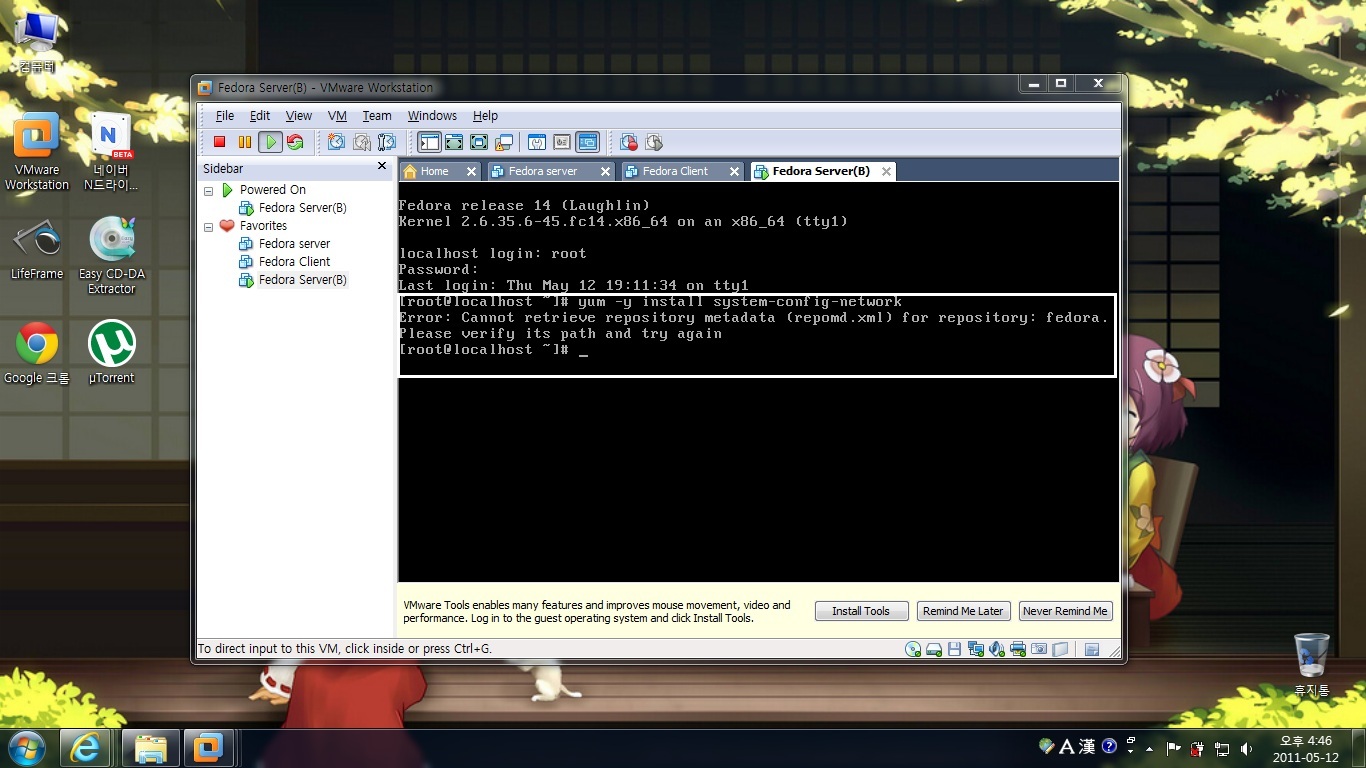Click the Revert to snapshot toolbar icon
1366x768 pixels.
[362, 142]
